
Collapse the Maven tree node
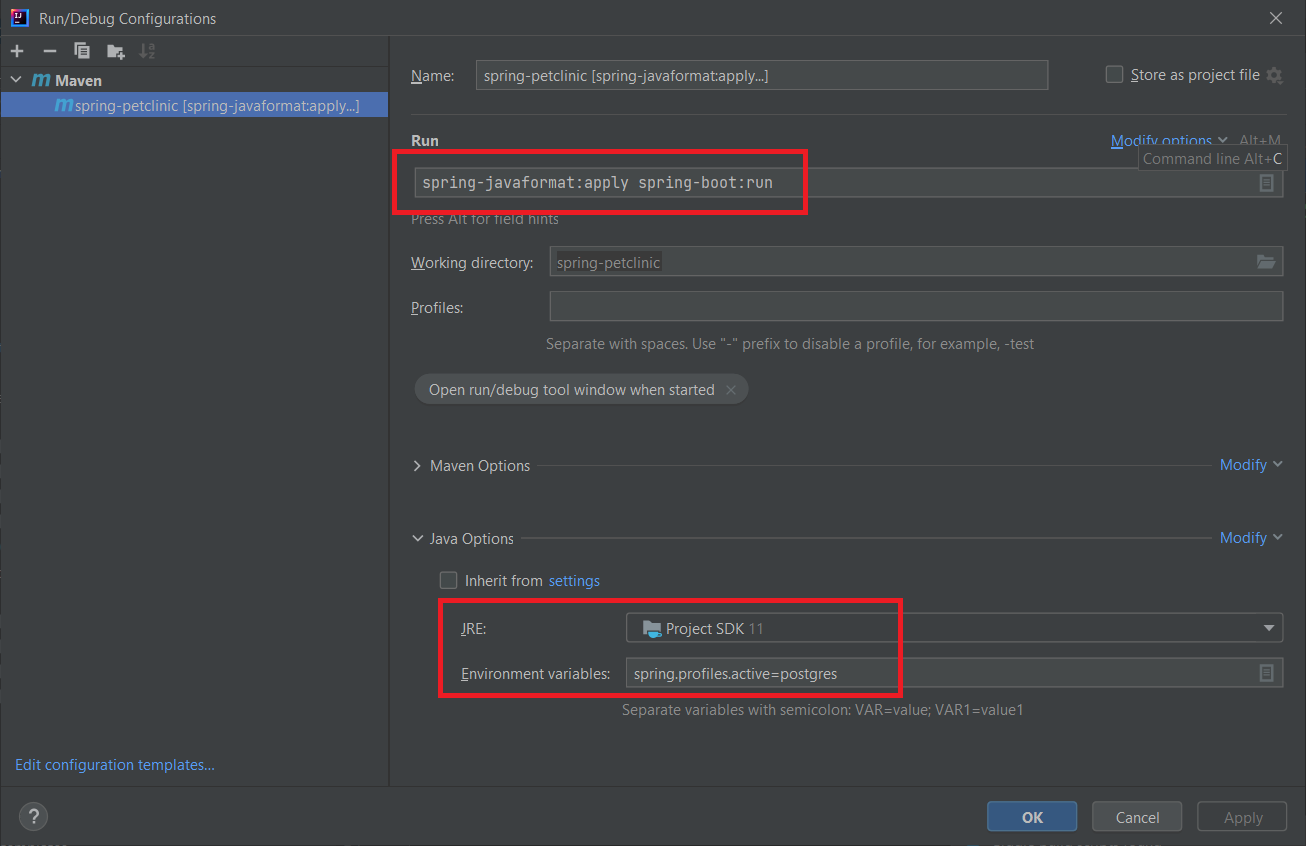click(x=16, y=80)
